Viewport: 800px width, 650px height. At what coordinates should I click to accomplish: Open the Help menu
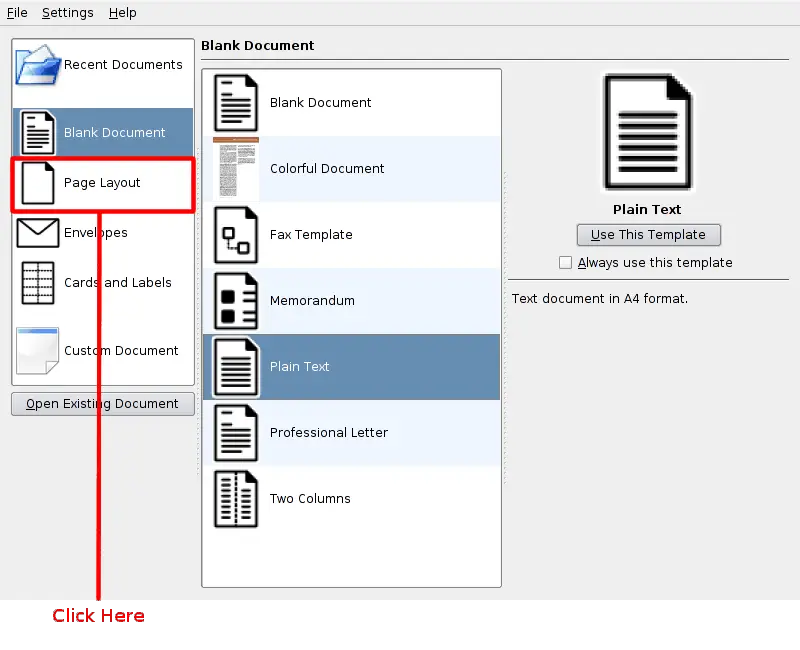pyautogui.click(x=123, y=13)
